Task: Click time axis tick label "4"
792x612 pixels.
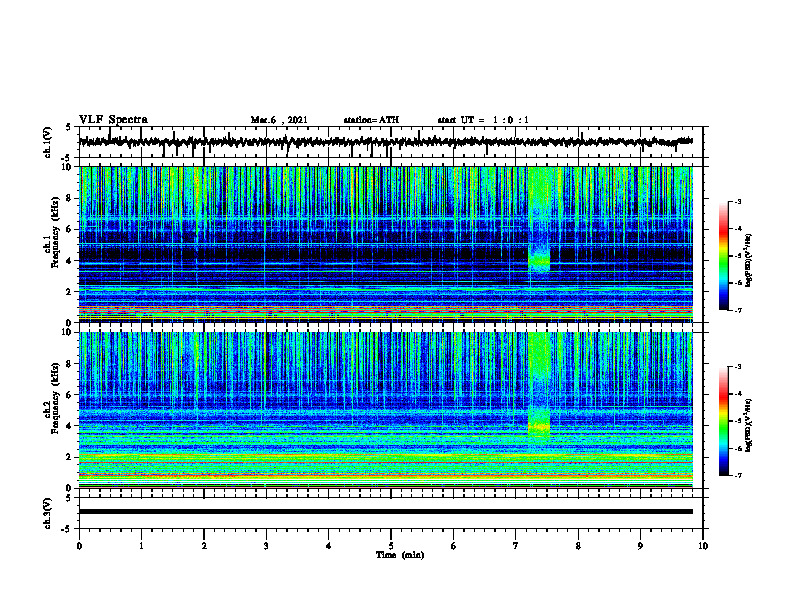Action: (329, 546)
